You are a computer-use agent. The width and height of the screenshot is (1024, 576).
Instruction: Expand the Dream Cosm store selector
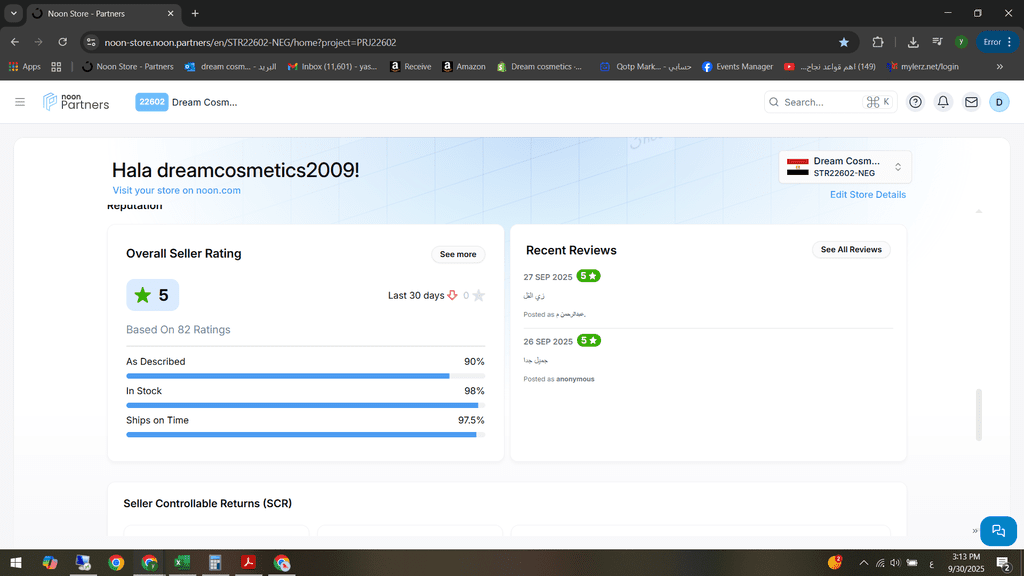click(845, 167)
